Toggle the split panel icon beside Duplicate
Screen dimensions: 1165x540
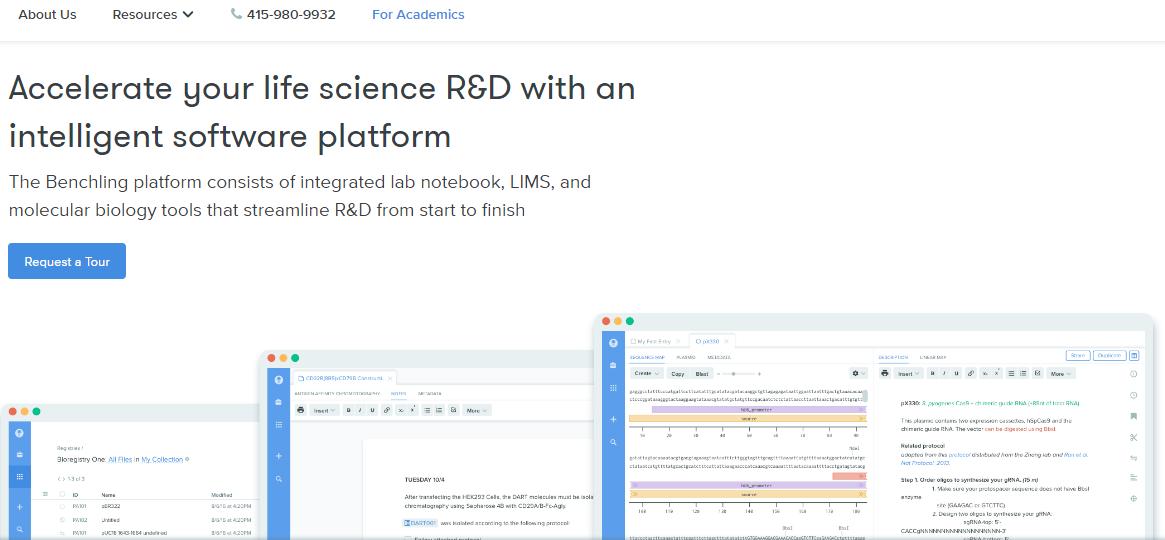coord(1134,355)
